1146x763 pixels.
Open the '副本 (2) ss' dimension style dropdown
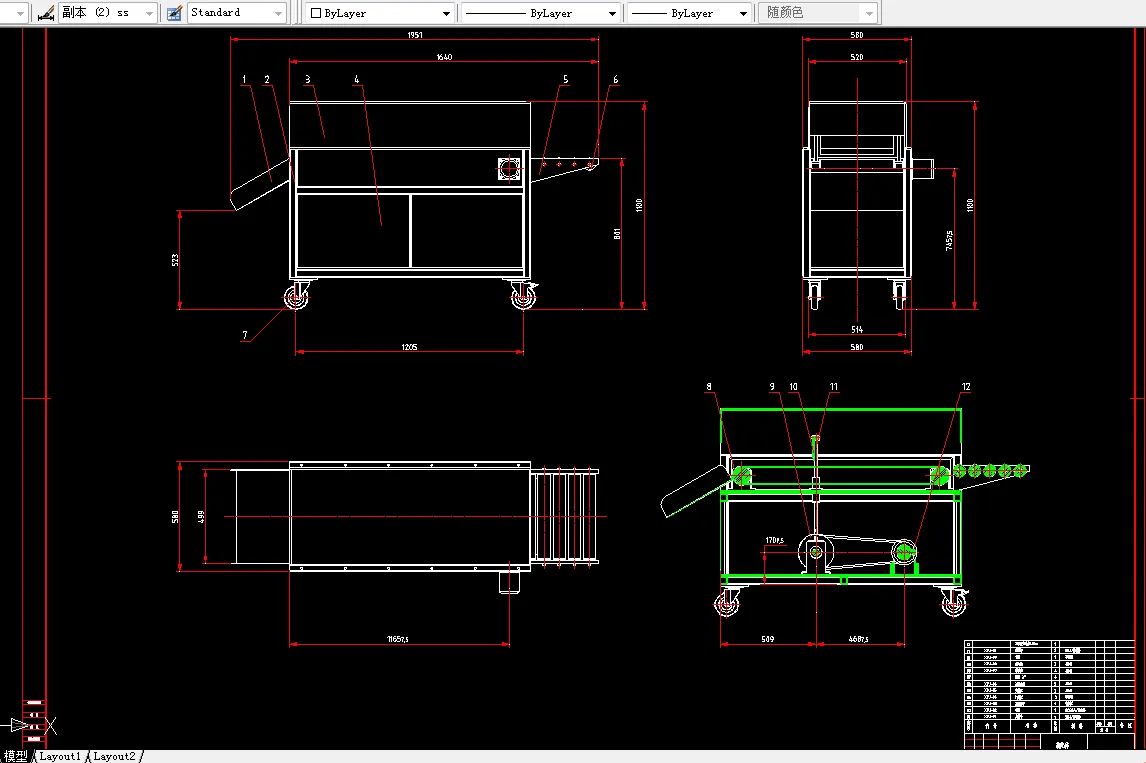[107, 13]
